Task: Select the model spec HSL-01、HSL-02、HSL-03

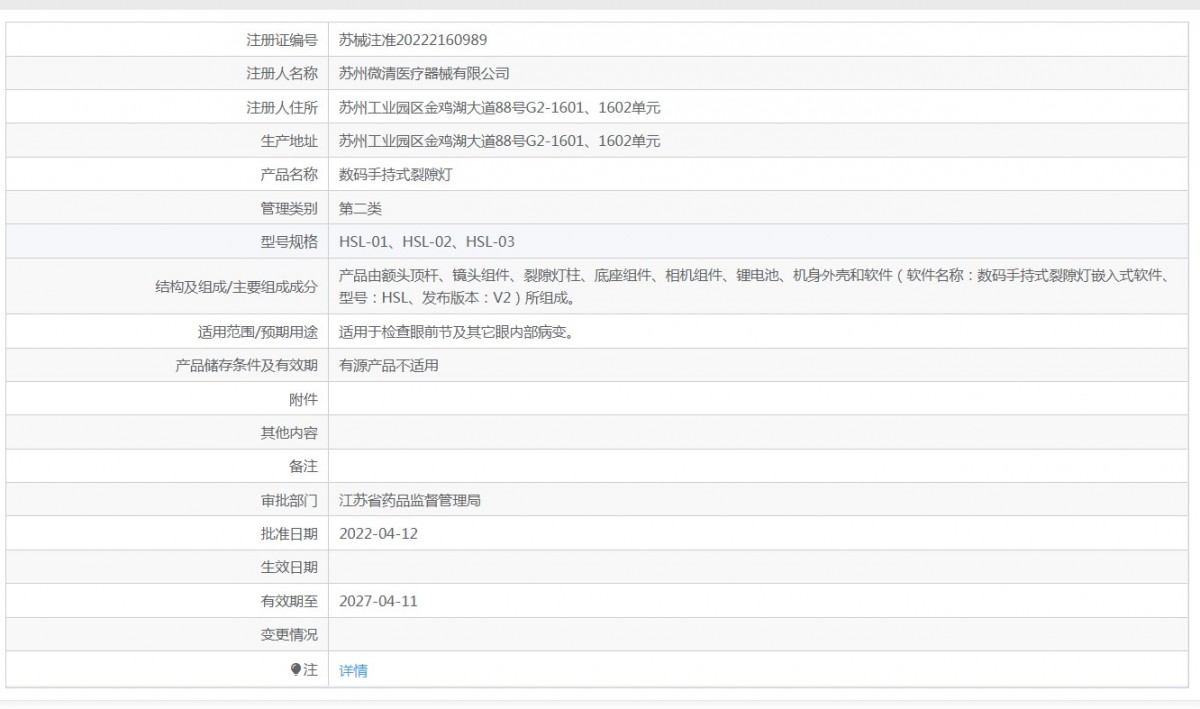Action: (x=427, y=241)
